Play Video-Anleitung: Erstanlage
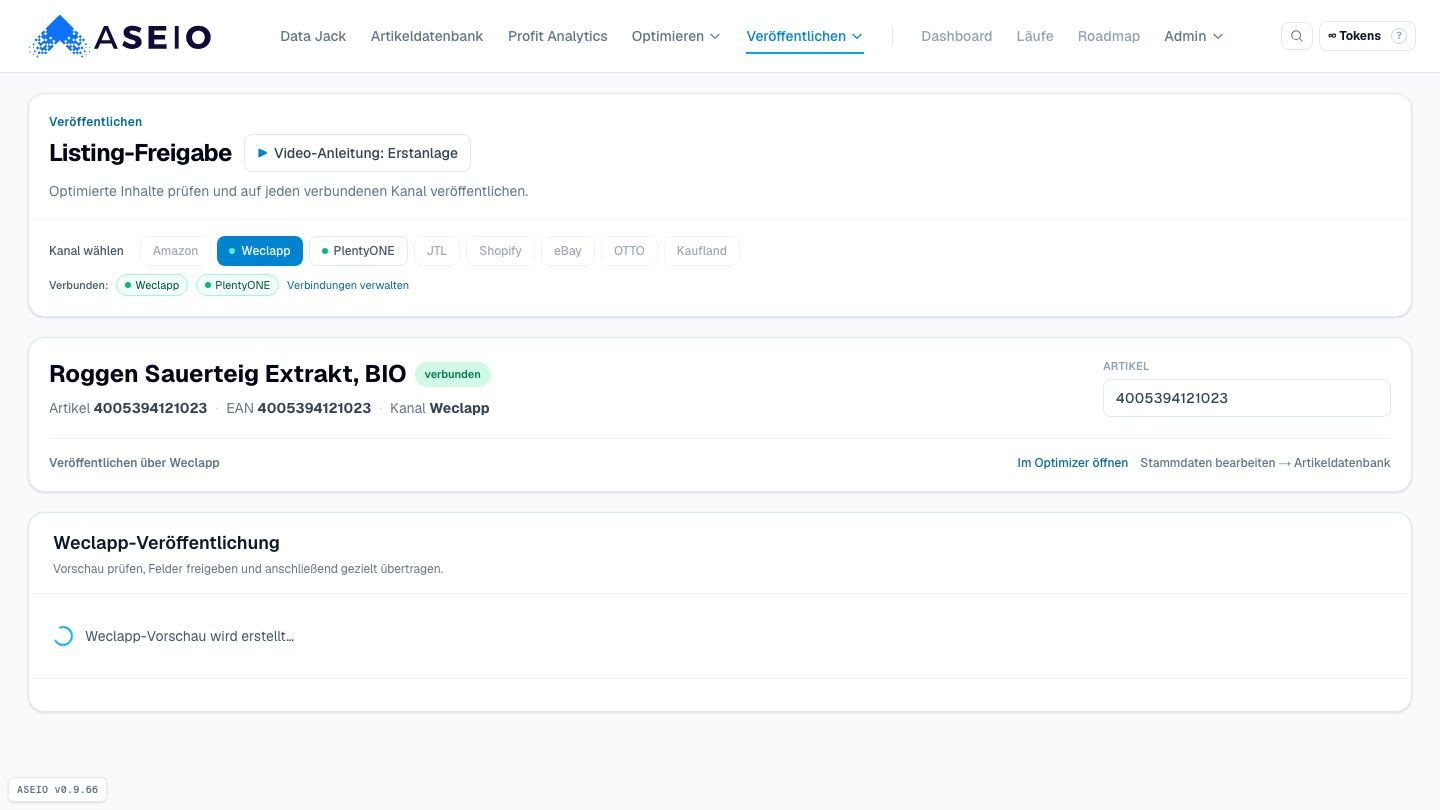Viewport: 1440px width, 810px height. (x=357, y=153)
